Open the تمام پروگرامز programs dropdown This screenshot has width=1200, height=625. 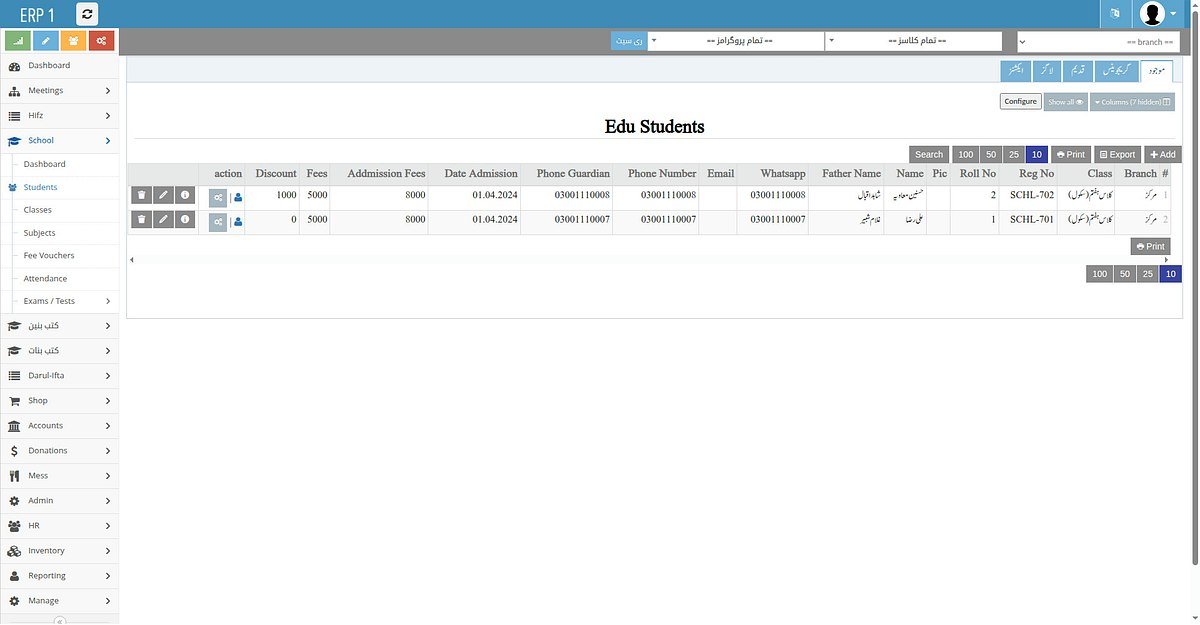[x=735, y=41]
